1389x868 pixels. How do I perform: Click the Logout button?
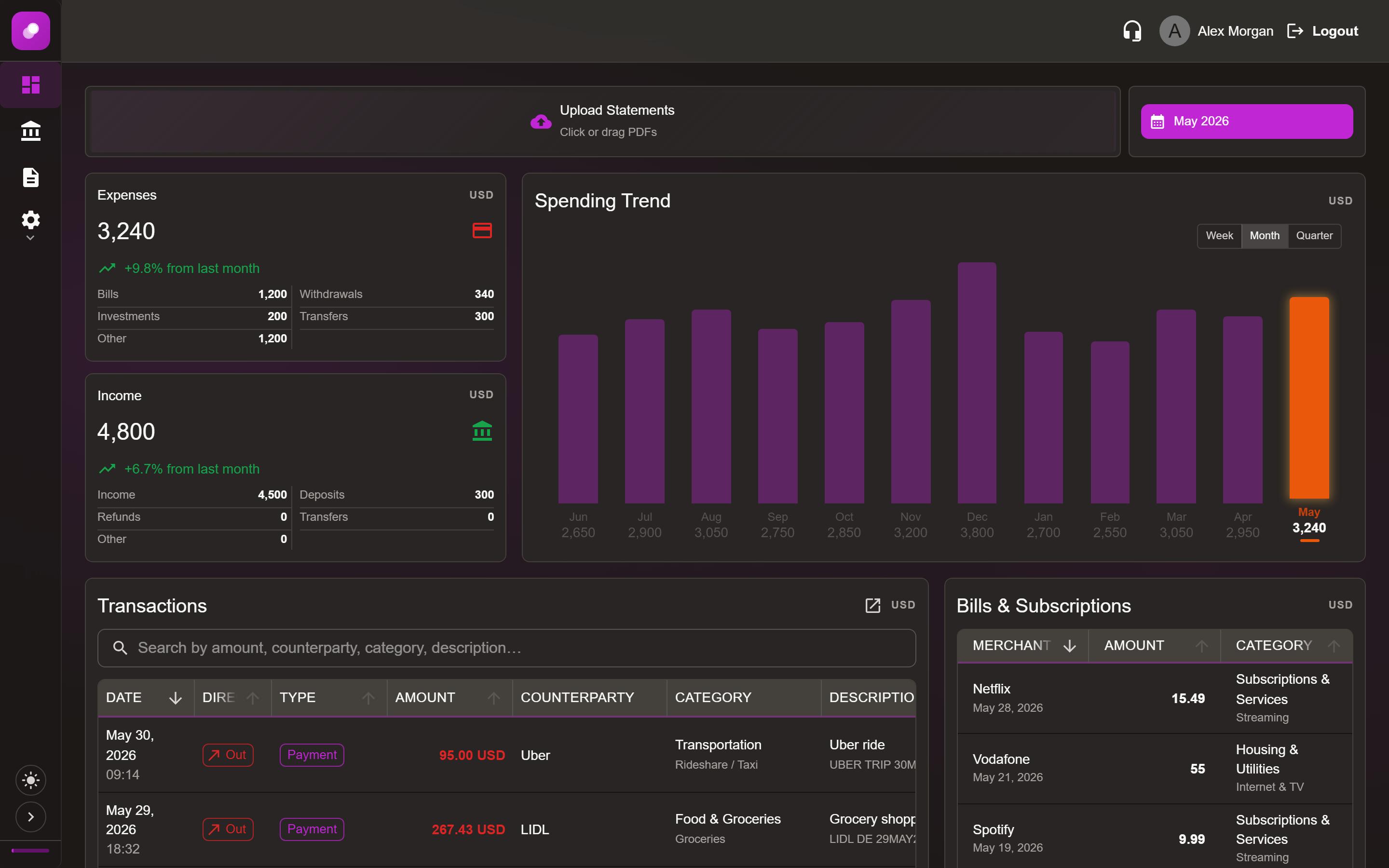click(1322, 31)
